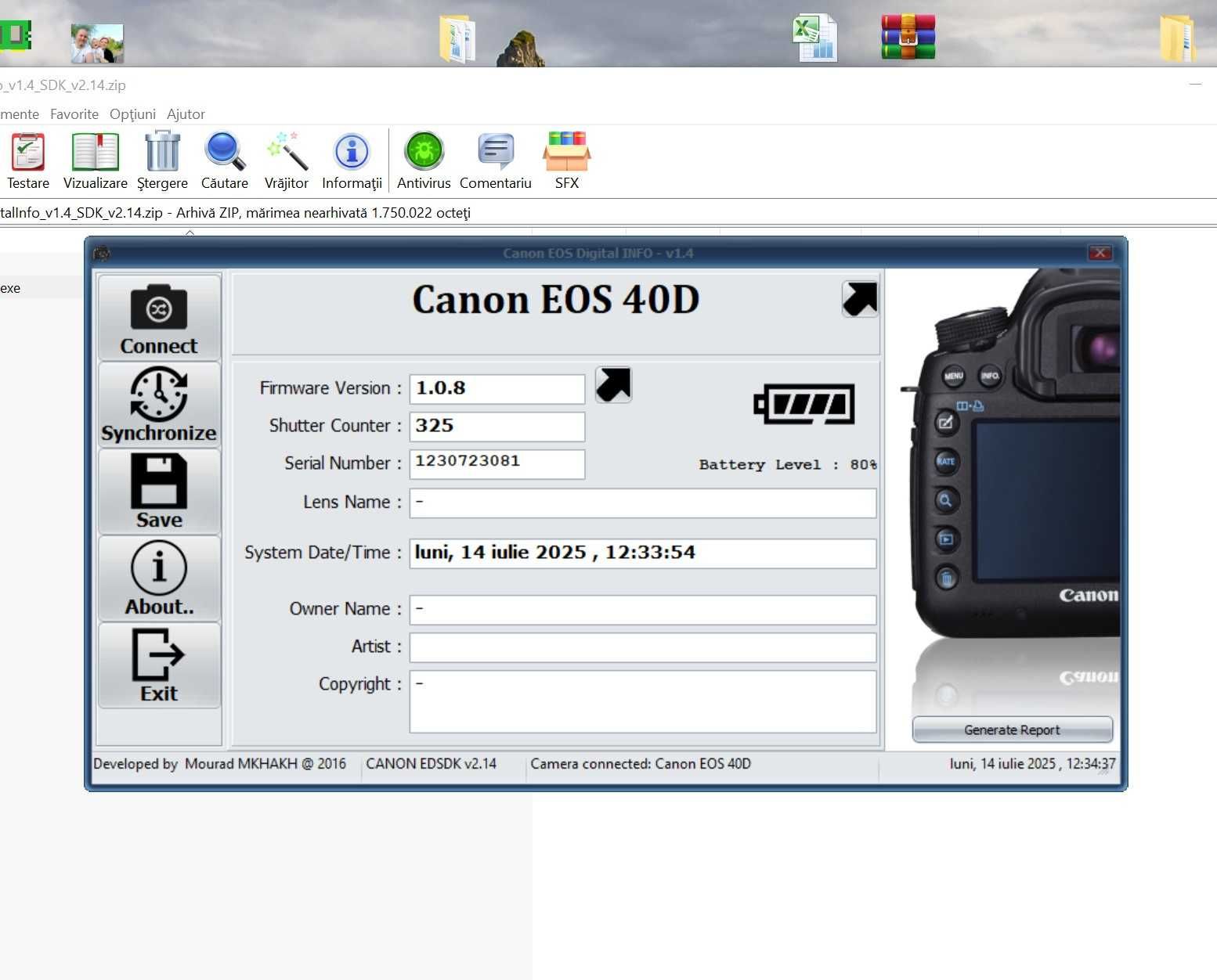
Task: Open Opțiuni menu in WinRAR
Action: coord(132,114)
